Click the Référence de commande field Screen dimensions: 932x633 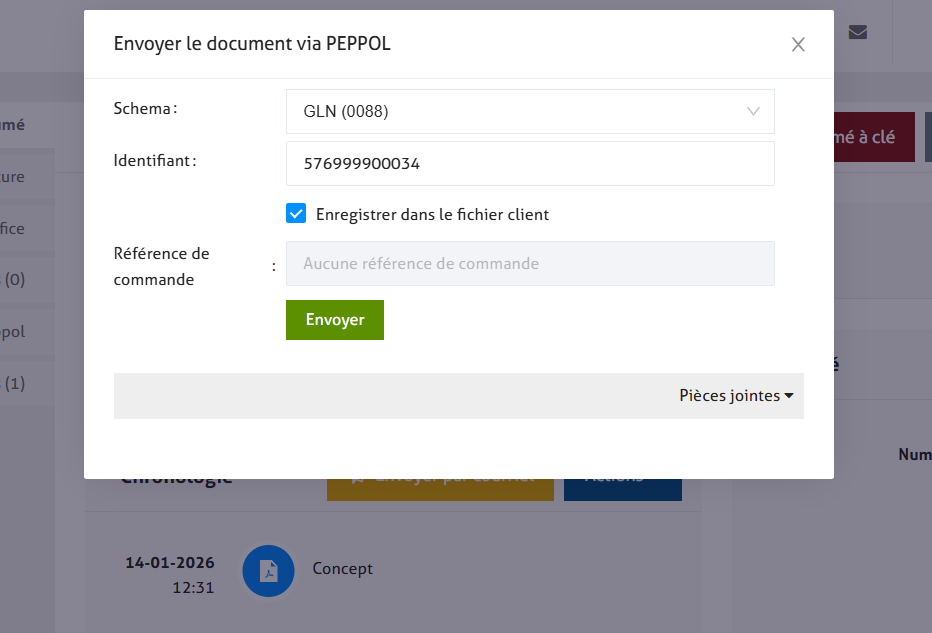pyautogui.click(x=529, y=264)
